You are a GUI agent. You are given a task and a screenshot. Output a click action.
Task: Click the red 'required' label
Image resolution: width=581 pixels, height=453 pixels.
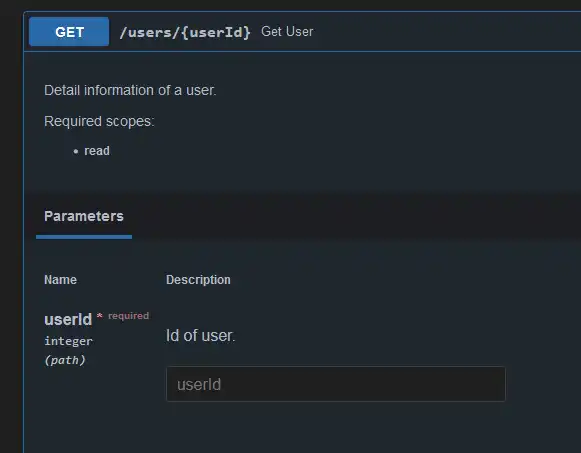pos(129,316)
